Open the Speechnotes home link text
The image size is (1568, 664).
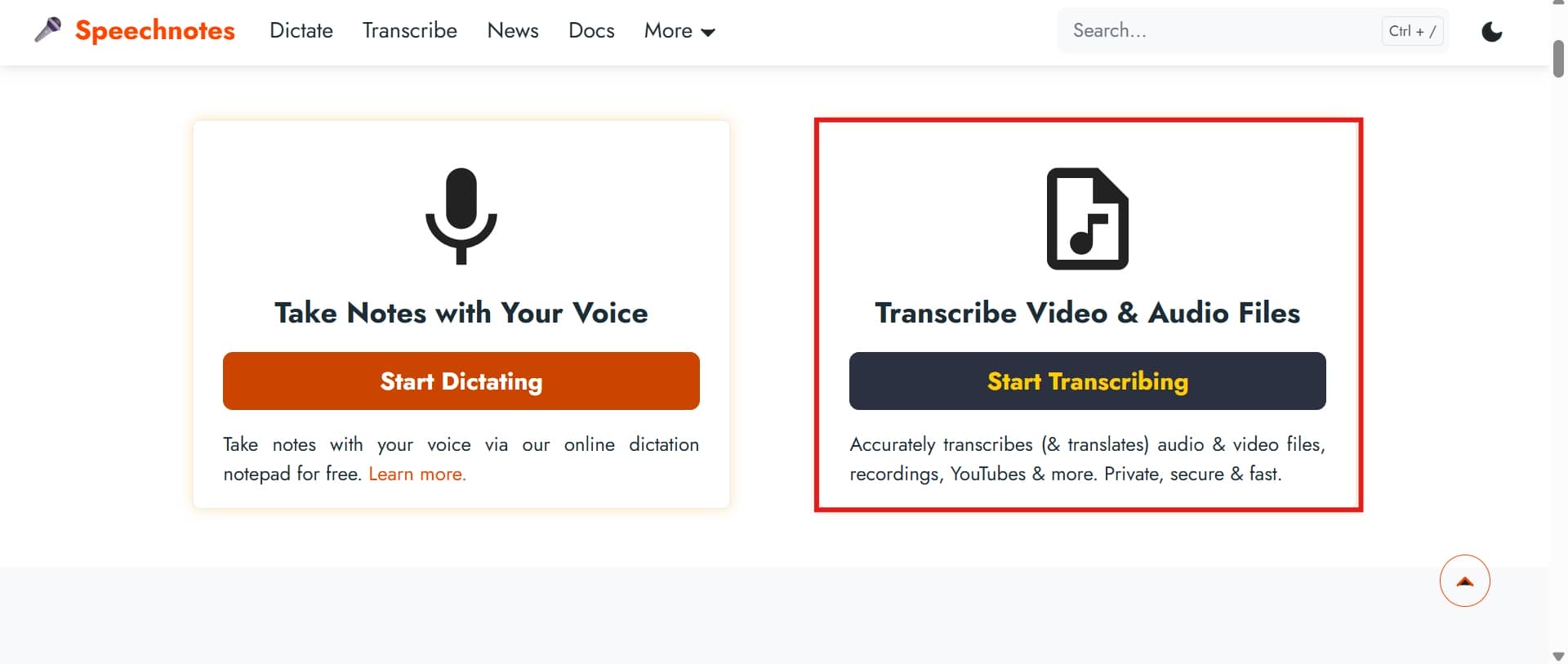(x=155, y=30)
